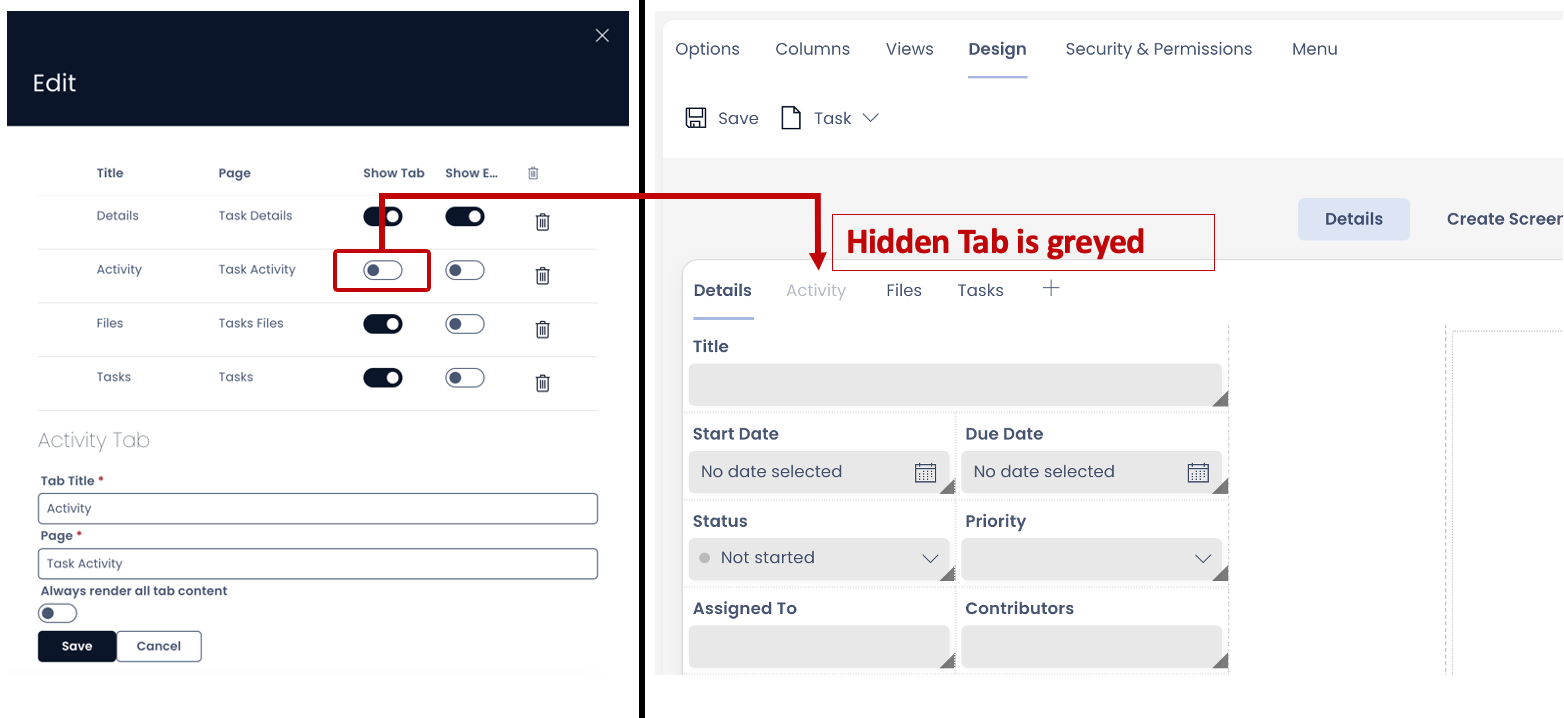Enable Always render all tab content
Screen dimensions: 1564x718
click(x=58, y=613)
